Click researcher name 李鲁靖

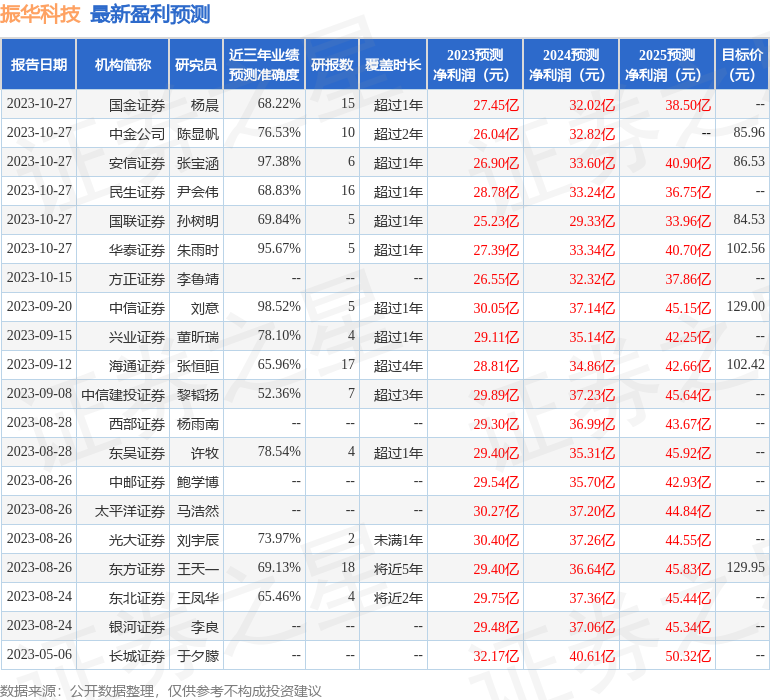[x=198, y=279]
